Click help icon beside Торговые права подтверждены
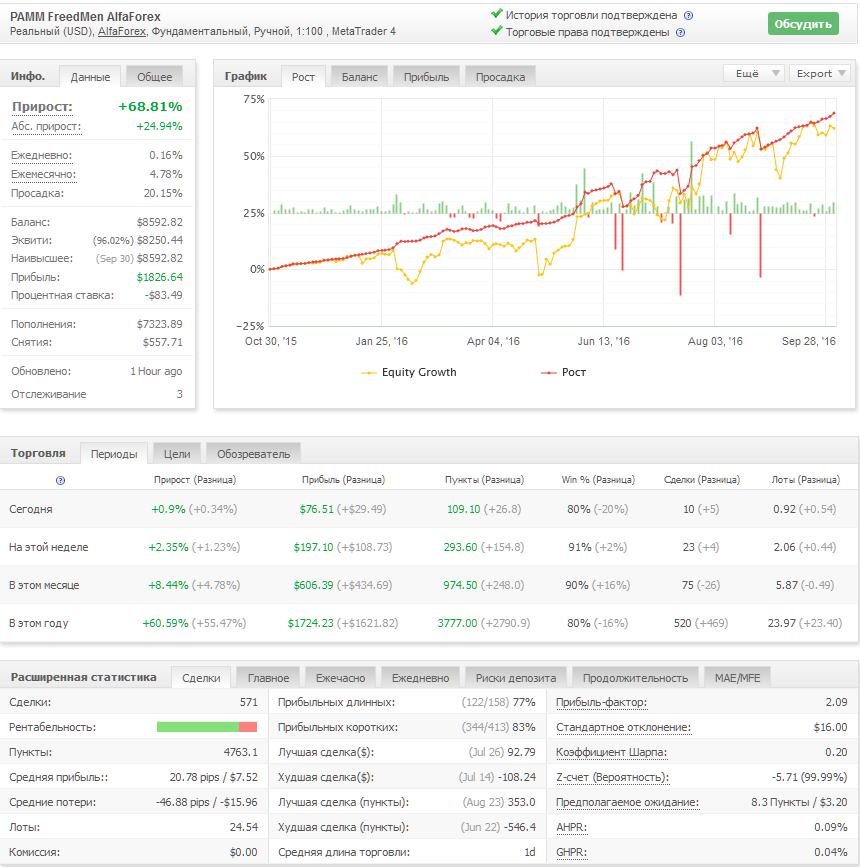The width and height of the screenshot is (860, 867). tap(680, 32)
